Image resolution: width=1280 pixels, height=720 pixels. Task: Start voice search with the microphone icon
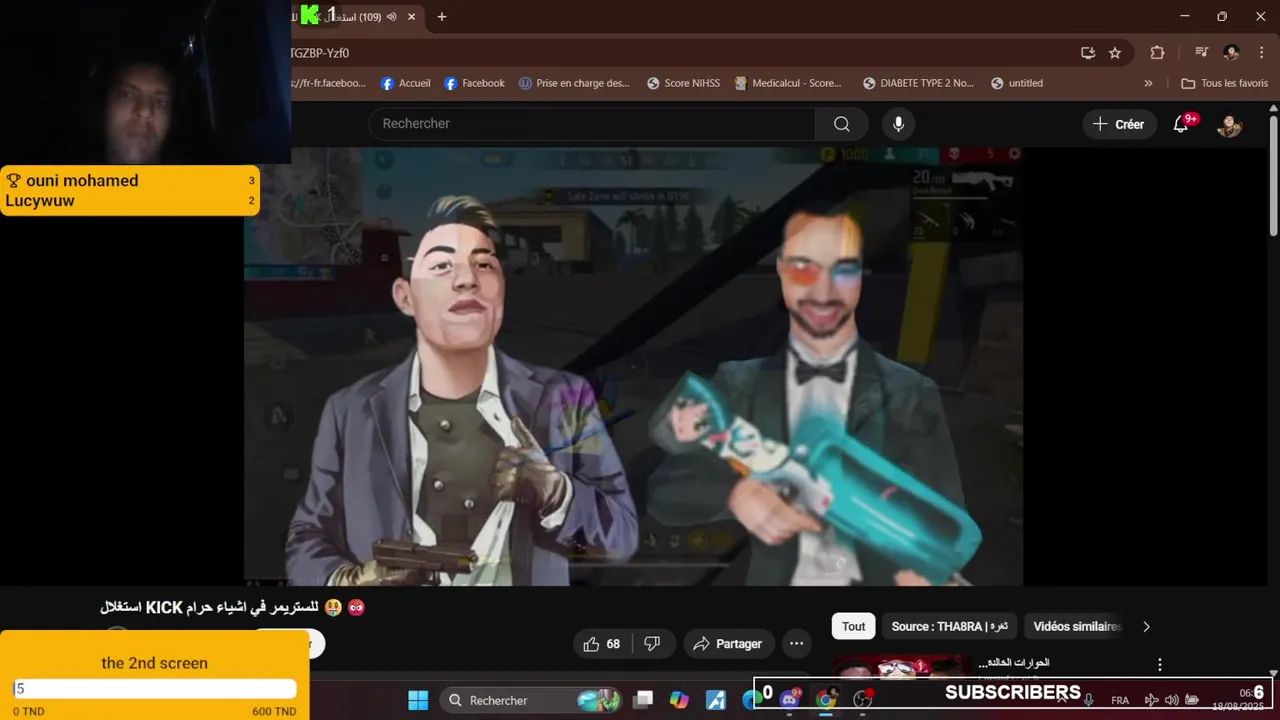coord(898,124)
